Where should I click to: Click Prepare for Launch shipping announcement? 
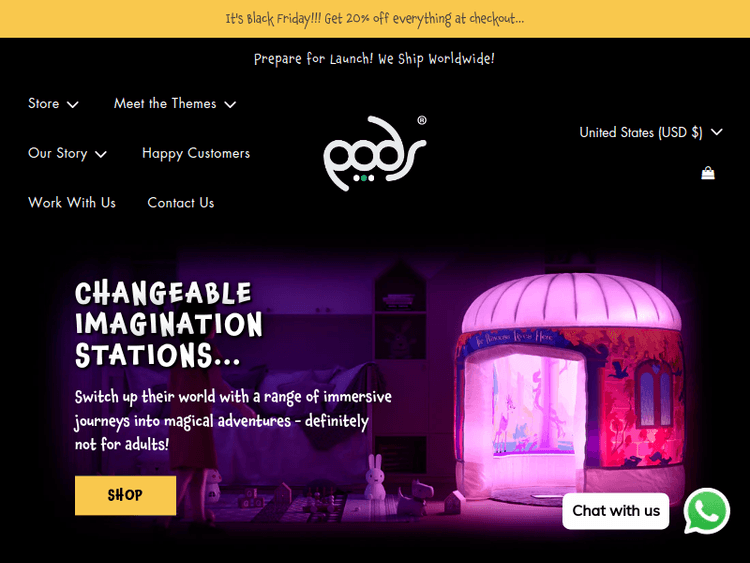coord(374,59)
